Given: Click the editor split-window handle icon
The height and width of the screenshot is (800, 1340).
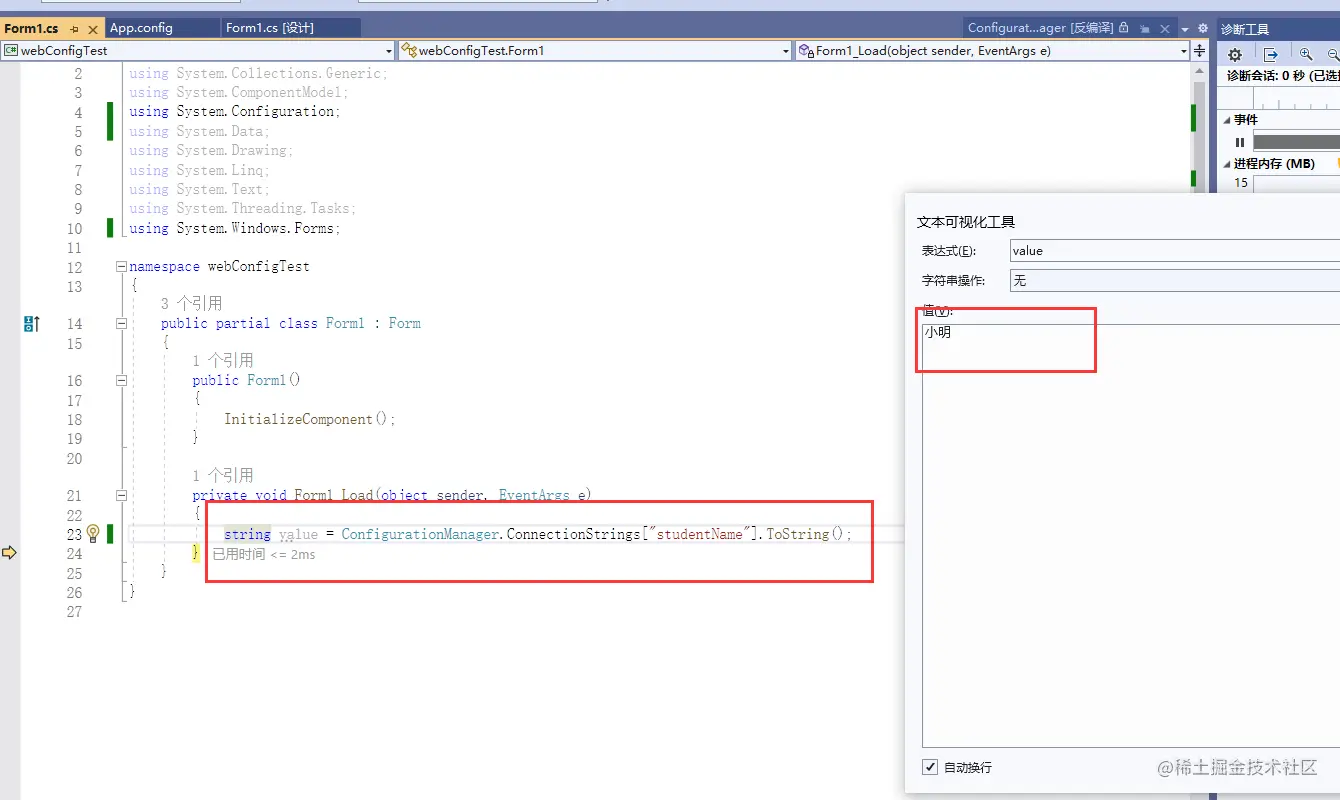Looking at the screenshot, I should pos(1200,50).
